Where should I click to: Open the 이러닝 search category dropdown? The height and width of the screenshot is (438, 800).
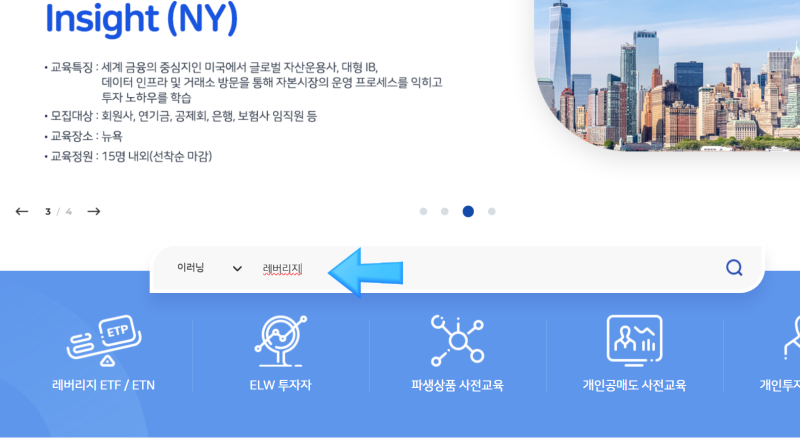point(209,268)
